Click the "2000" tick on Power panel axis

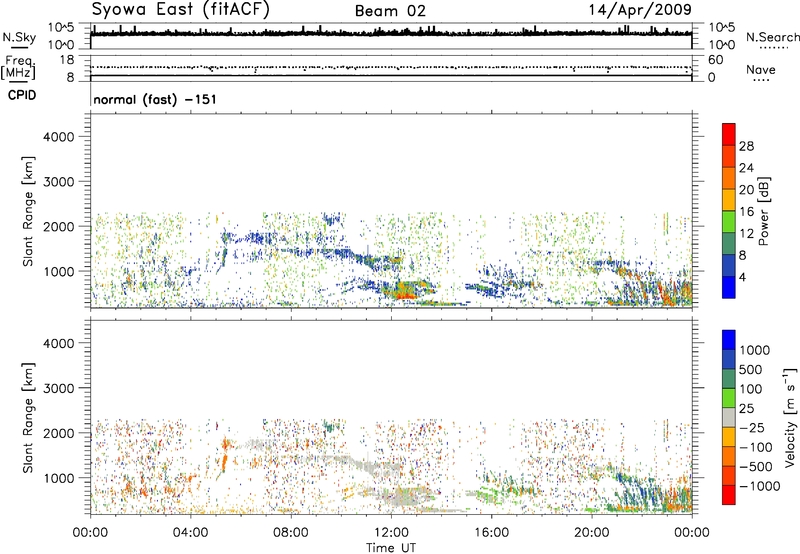pos(59,226)
